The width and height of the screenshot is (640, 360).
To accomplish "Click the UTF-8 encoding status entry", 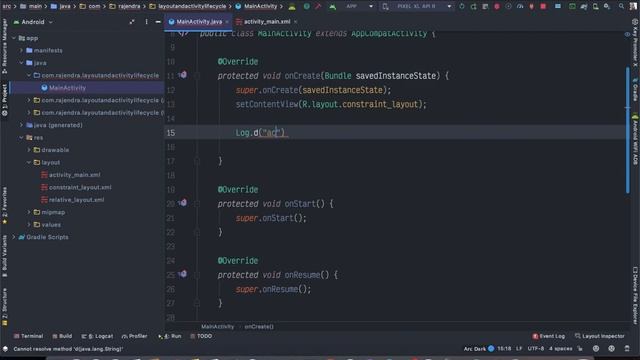I will [536, 349].
